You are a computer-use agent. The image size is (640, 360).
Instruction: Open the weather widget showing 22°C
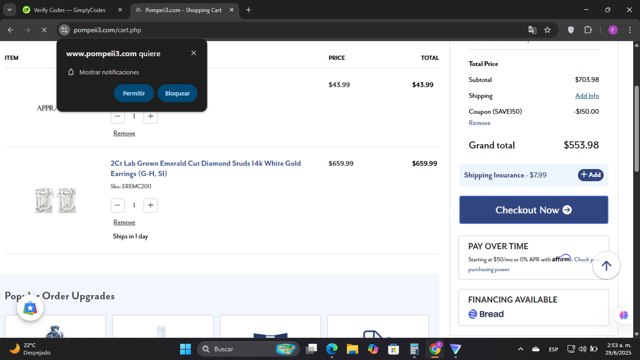click(x=31, y=349)
